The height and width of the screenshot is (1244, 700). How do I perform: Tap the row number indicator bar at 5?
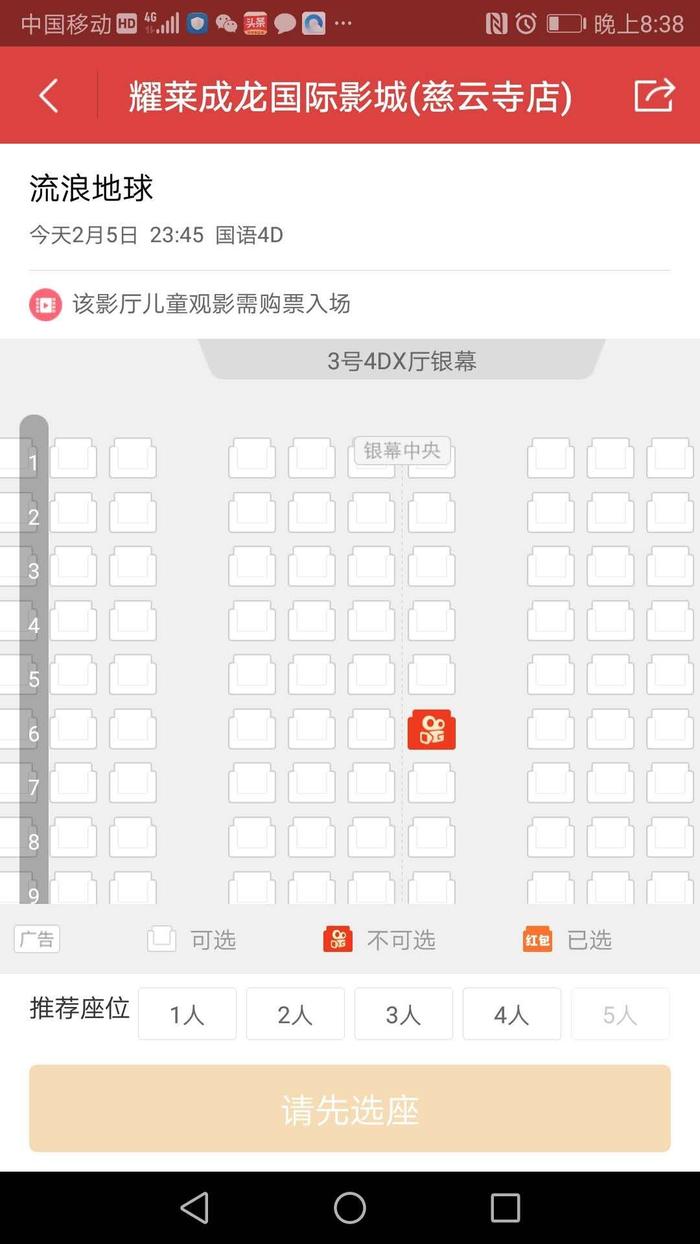[33, 680]
